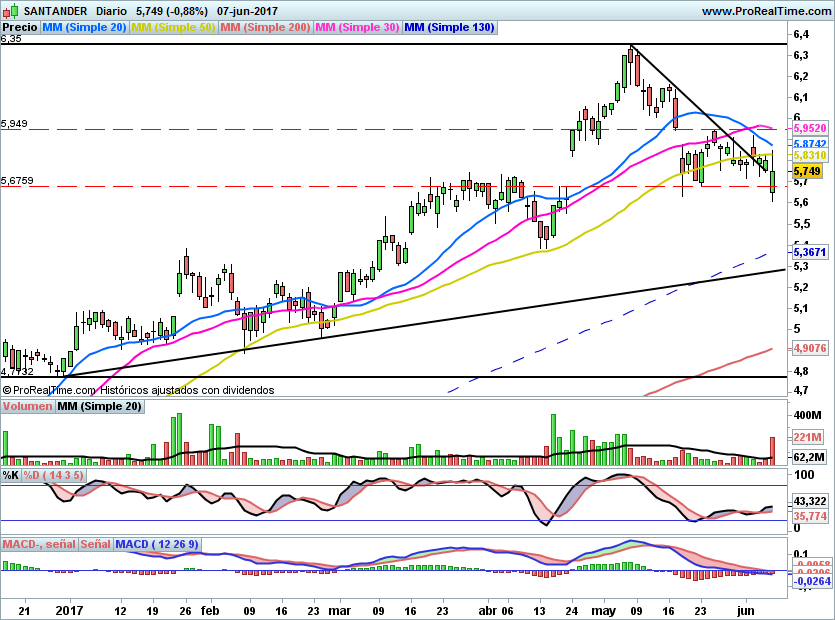Click the yellow MM (Simple 50) label

pyautogui.click(x=173, y=27)
